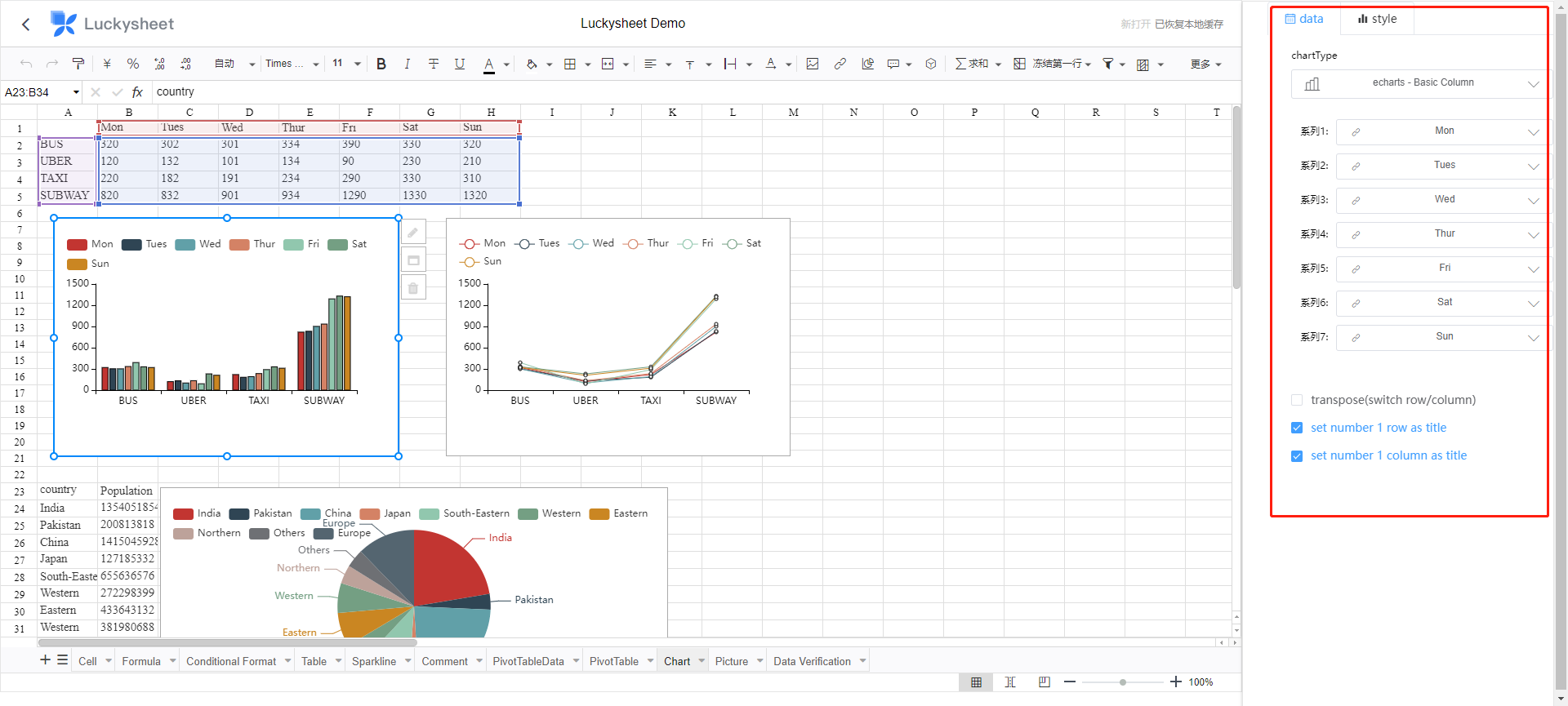Open the fx function dialog
The height and width of the screenshot is (706, 1568).
[x=137, y=92]
